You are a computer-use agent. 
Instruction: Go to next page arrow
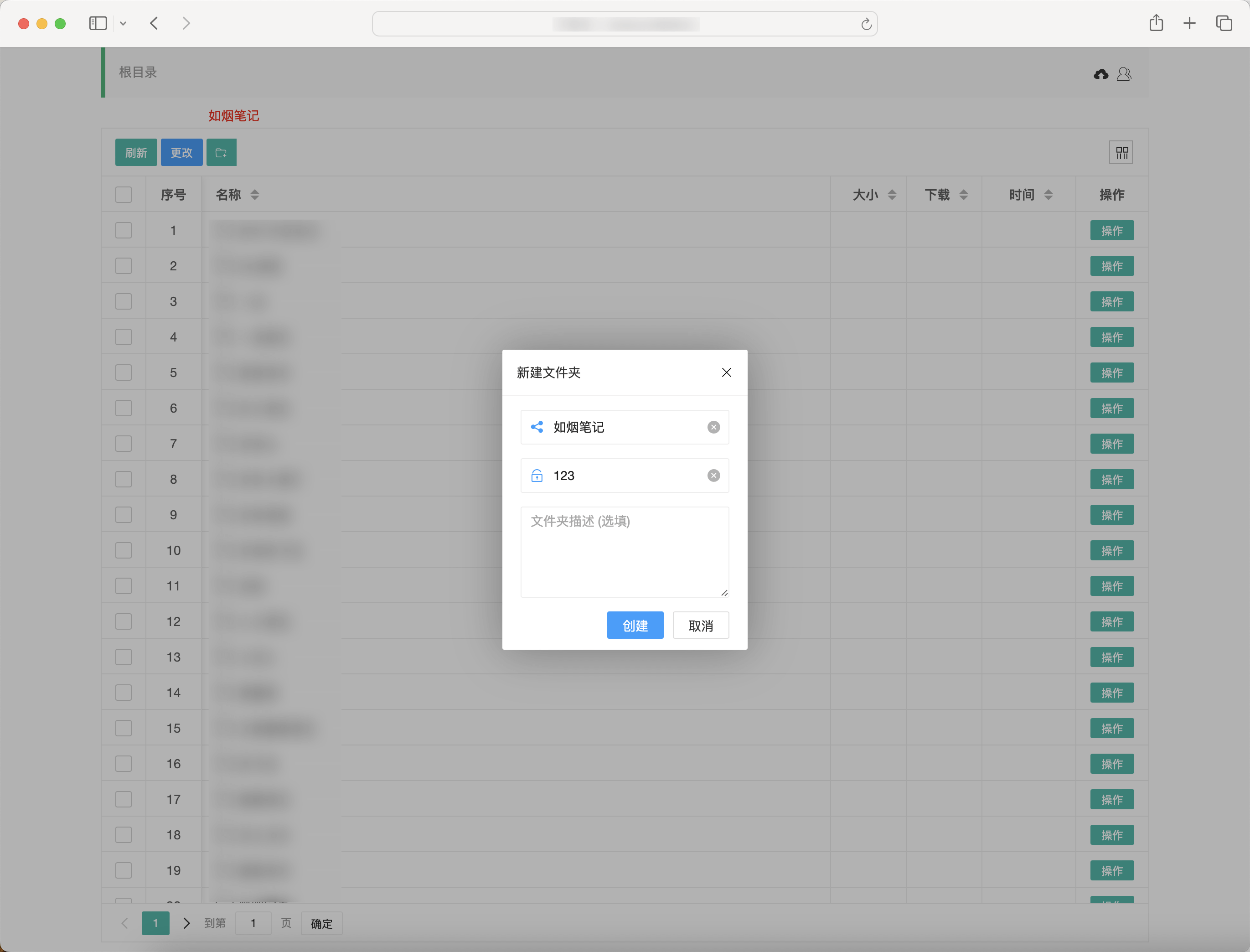[186, 923]
